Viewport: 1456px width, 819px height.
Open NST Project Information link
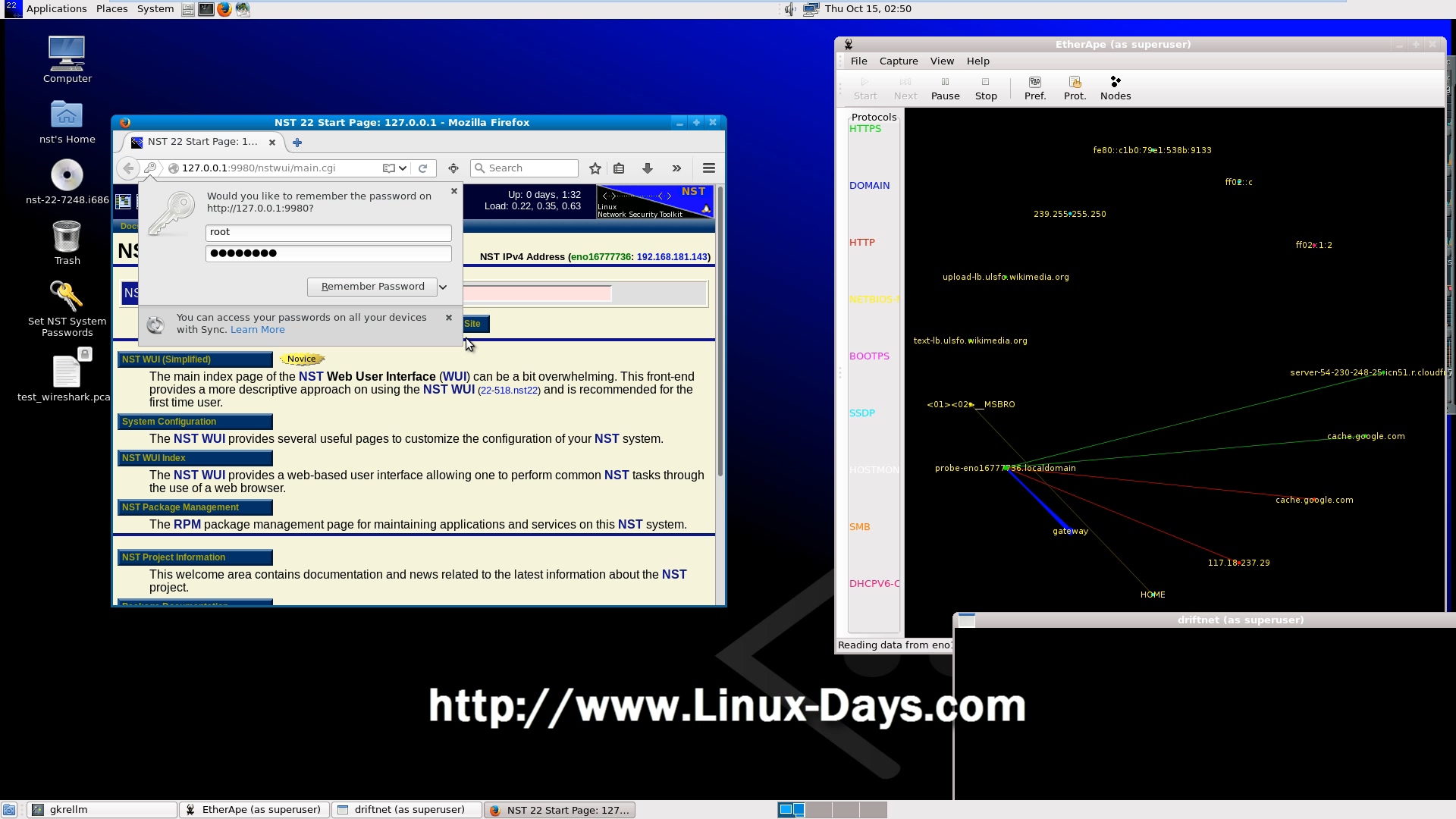195,557
